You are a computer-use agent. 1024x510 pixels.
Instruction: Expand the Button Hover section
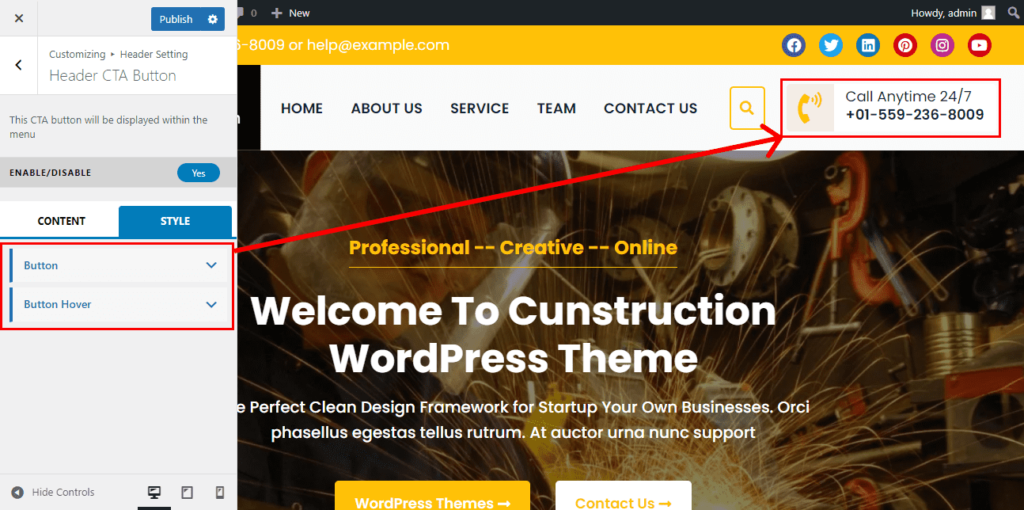point(119,304)
